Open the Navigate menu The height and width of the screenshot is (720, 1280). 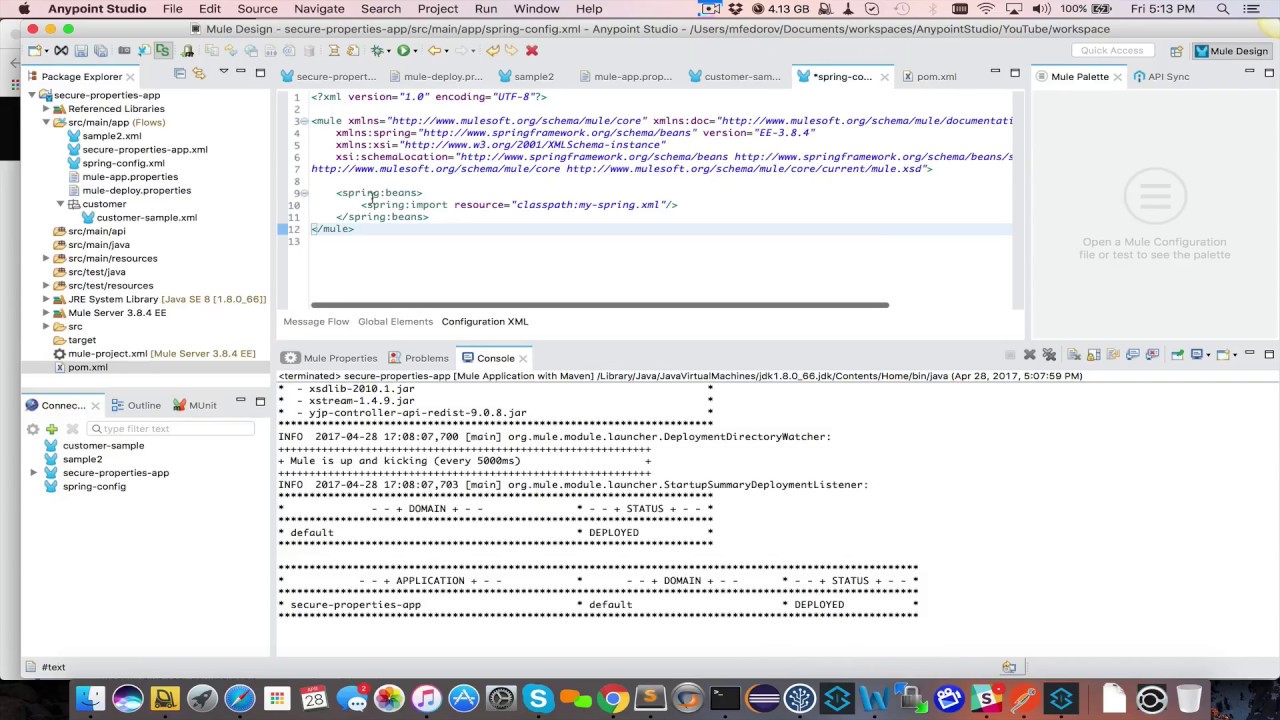[319, 9]
